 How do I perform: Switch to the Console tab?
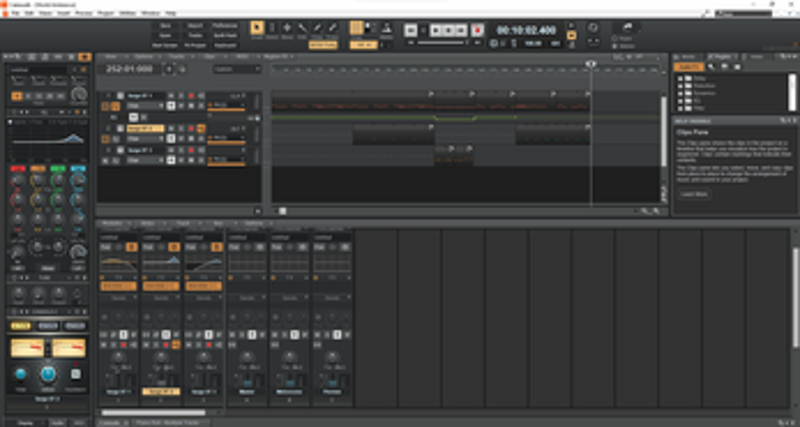point(110,422)
